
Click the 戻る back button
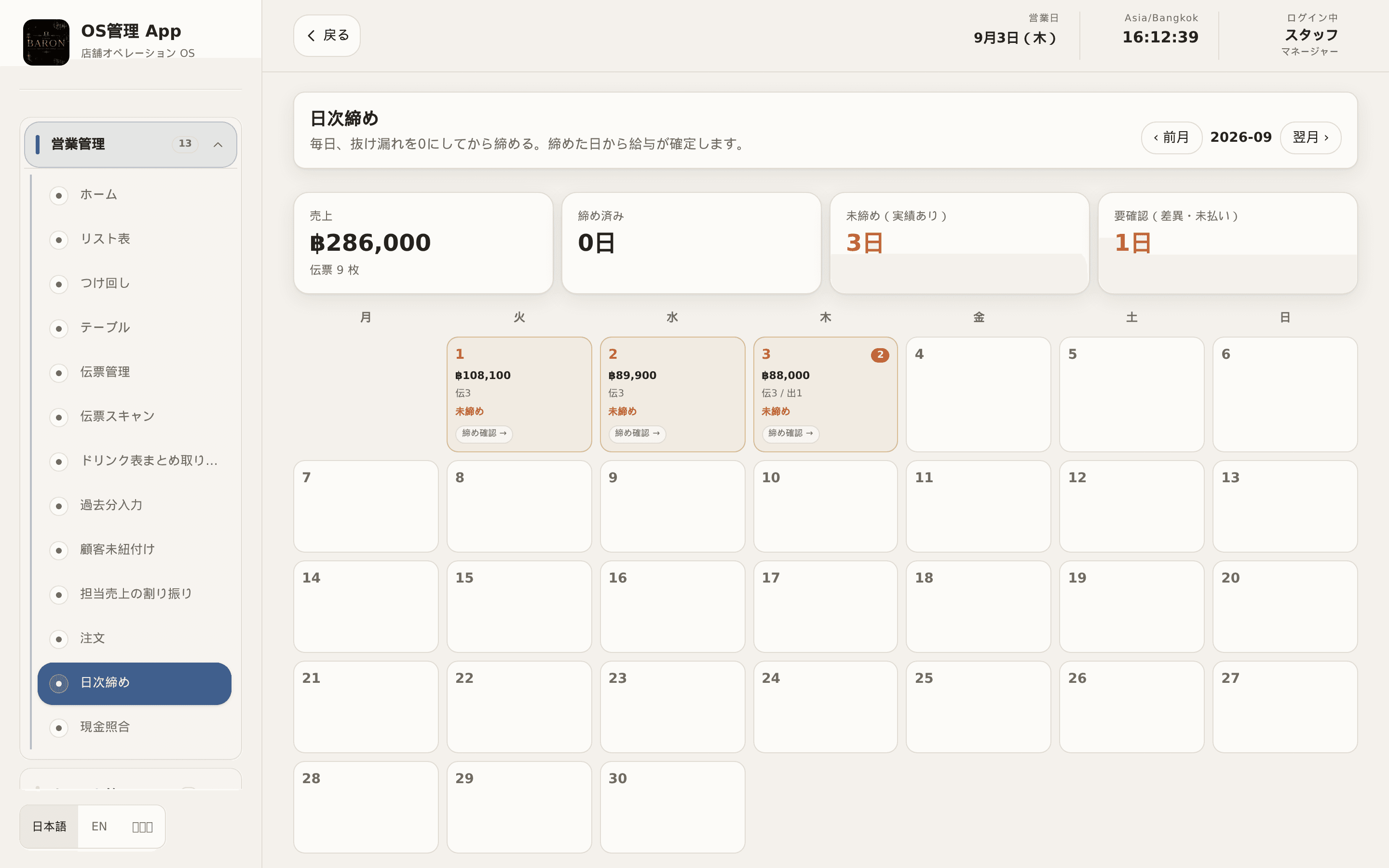[327, 36]
